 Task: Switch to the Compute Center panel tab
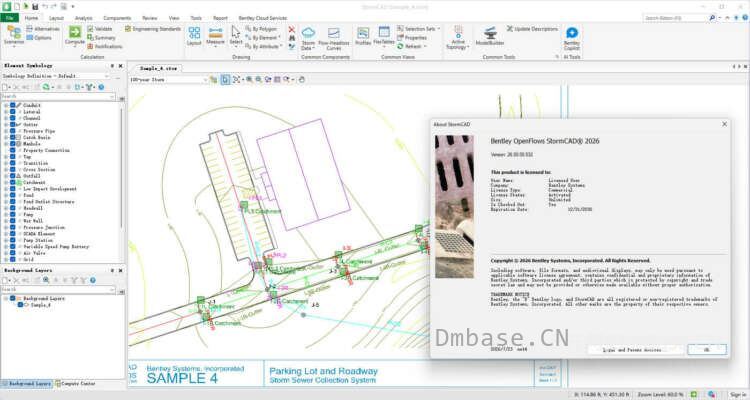[75, 384]
